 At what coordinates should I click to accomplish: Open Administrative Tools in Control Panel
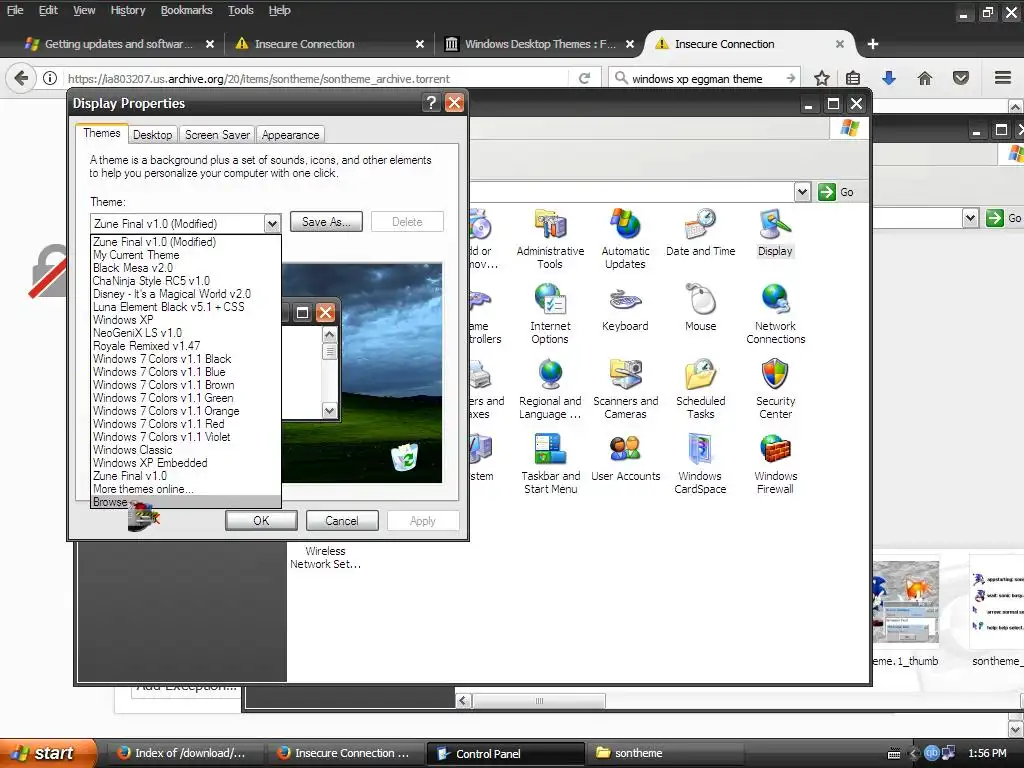coord(550,239)
